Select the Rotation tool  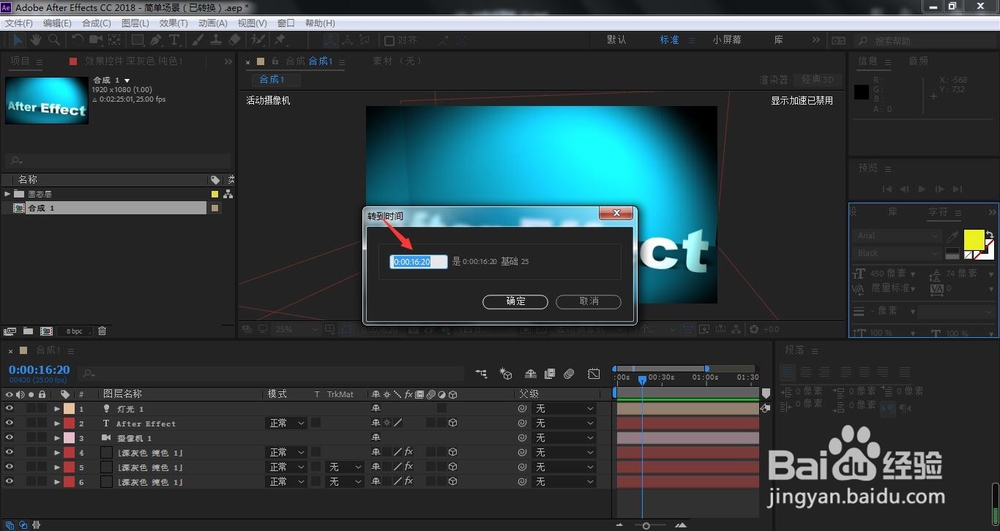[77, 40]
